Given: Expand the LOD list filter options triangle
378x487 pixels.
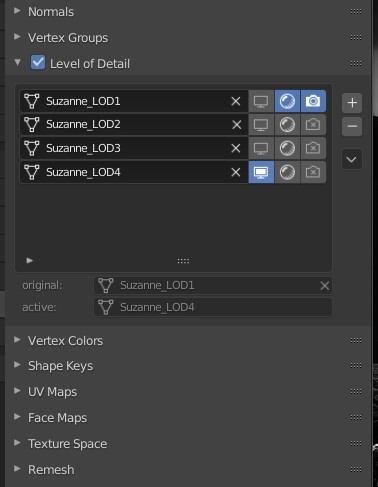Looking at the screenshot, I should 30,260.
